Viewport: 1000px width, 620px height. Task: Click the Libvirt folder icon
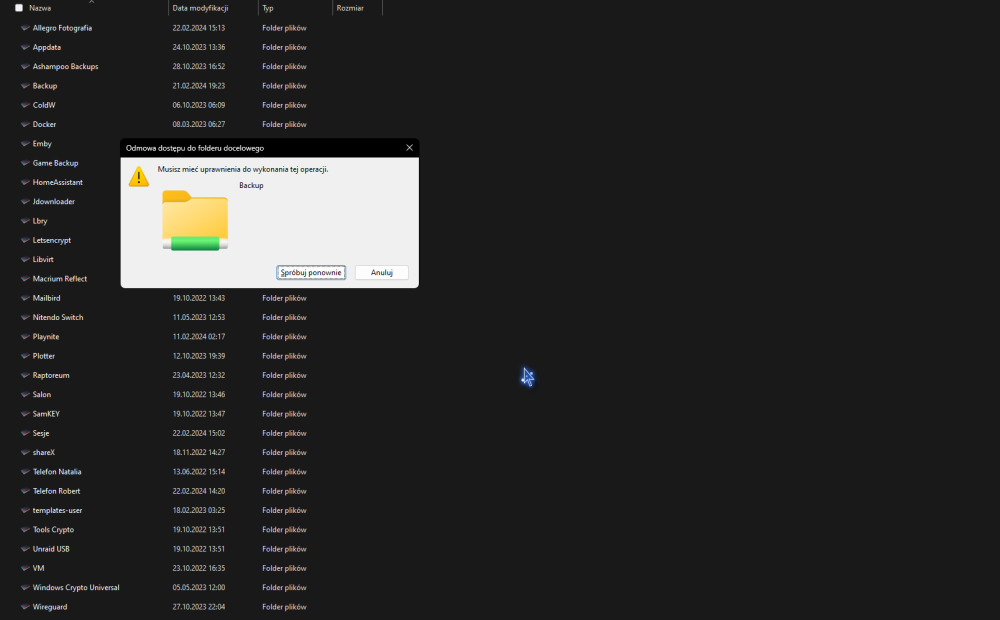click(x=26, y=260)
